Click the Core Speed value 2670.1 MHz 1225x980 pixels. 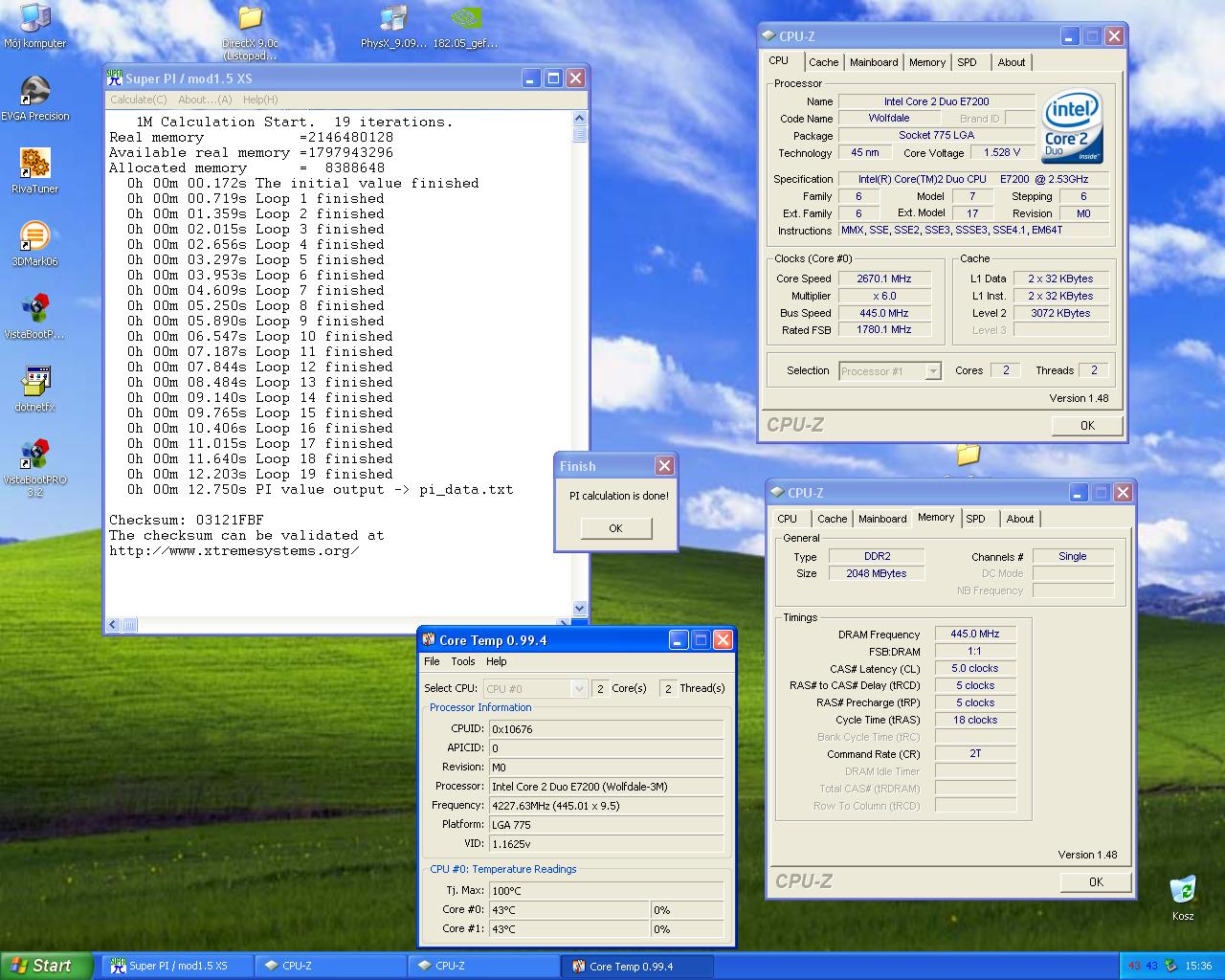point(884,278)
